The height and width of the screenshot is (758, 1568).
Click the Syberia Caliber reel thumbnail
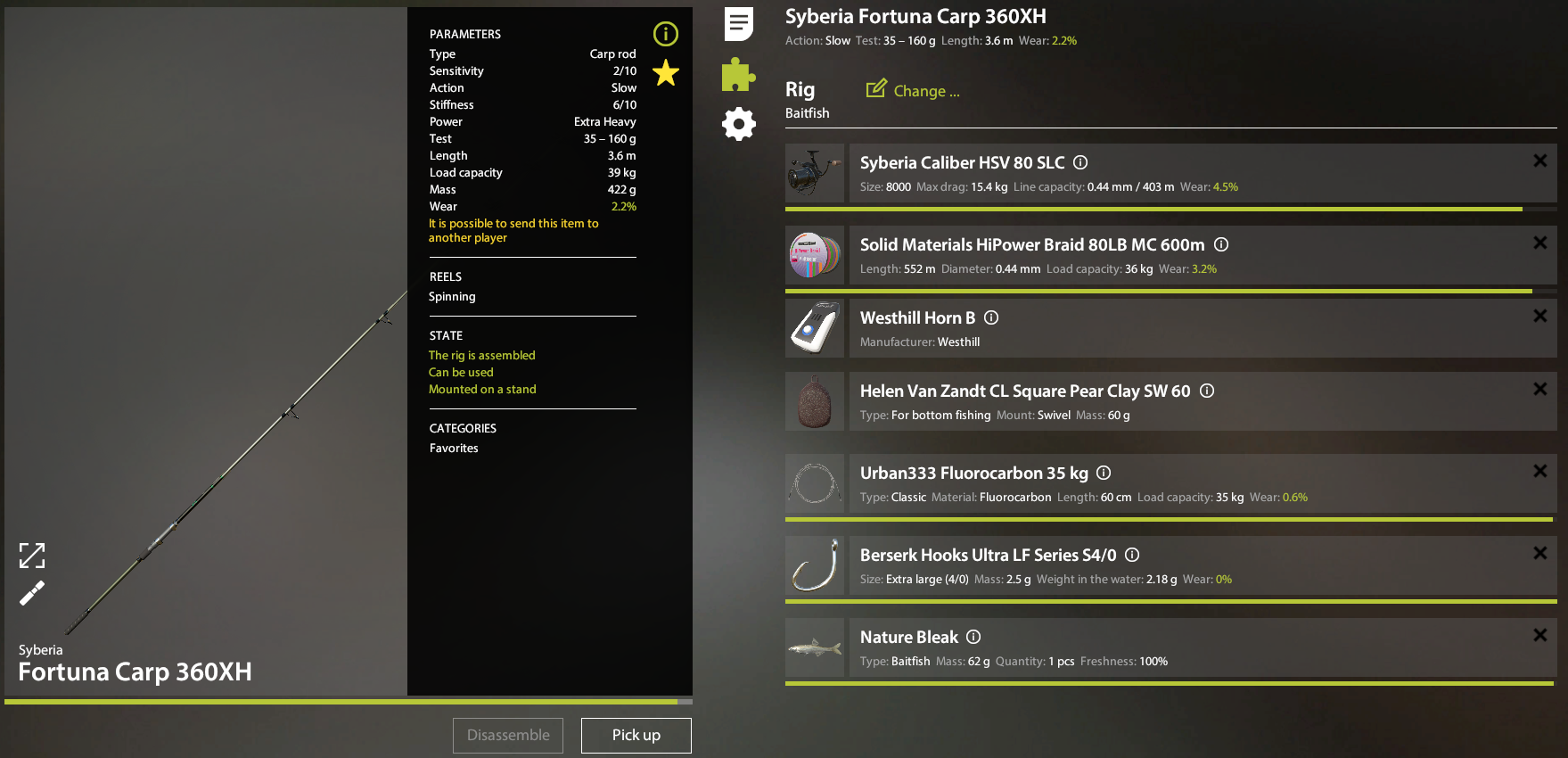pos(815,173)
